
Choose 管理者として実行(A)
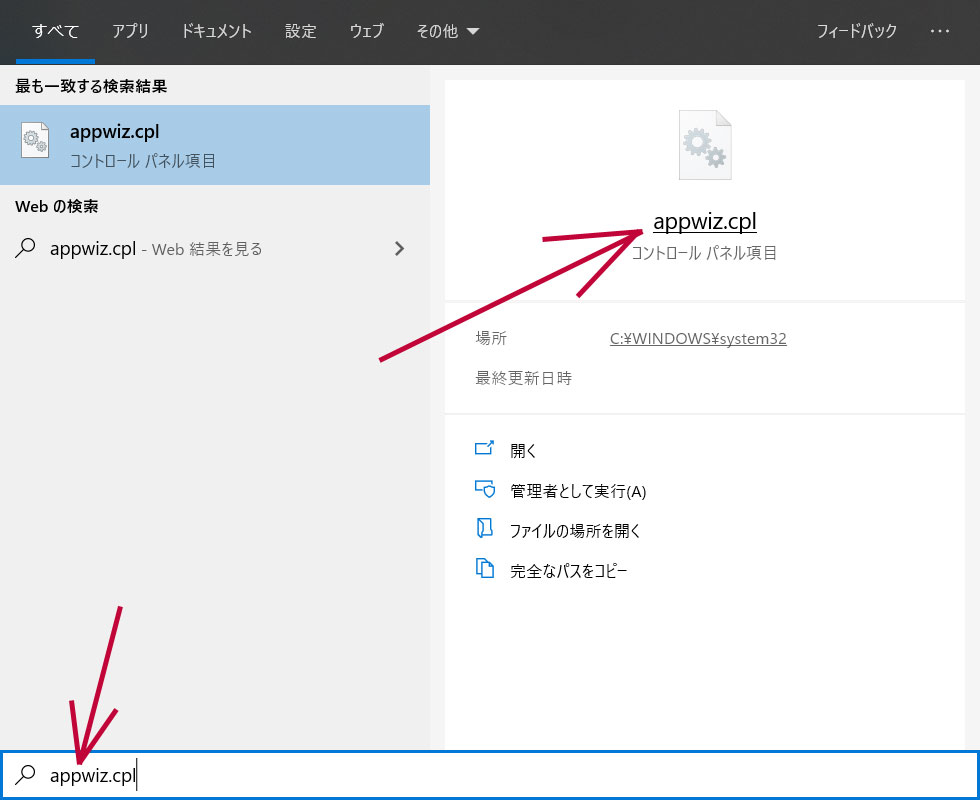578,491
